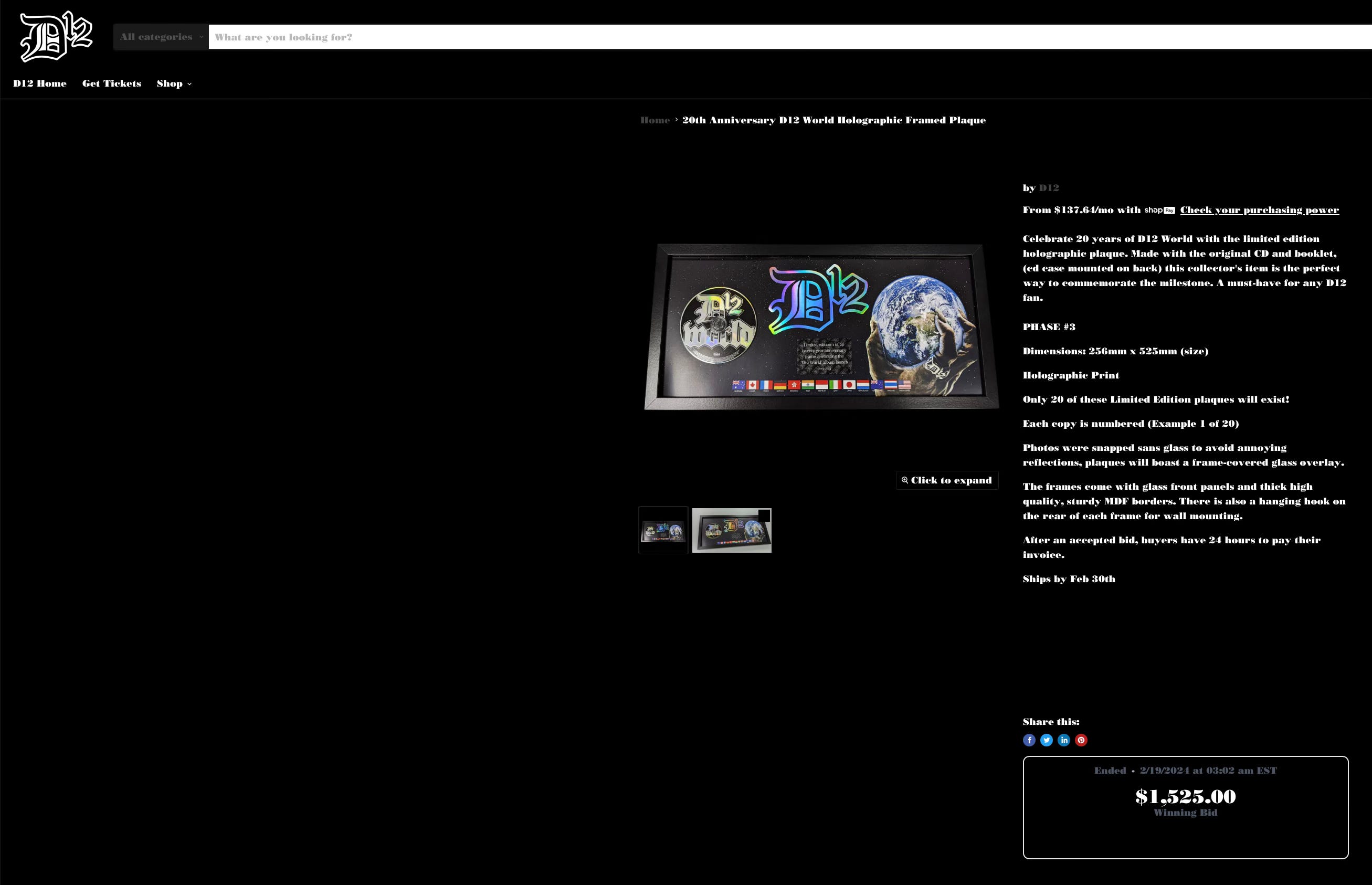Image resolution: width=1372 pixels, height=885 pixels.
Task: Click the Ships by Feb 30th text
Action: pyautogui.click(x=1069, y=580)
